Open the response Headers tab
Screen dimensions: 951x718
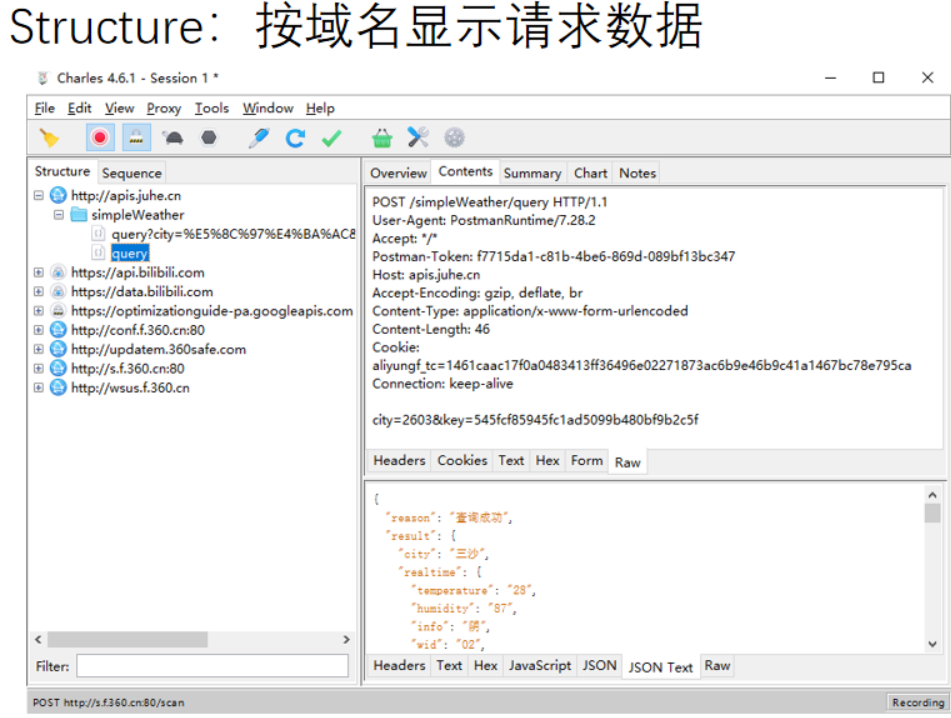399,666
